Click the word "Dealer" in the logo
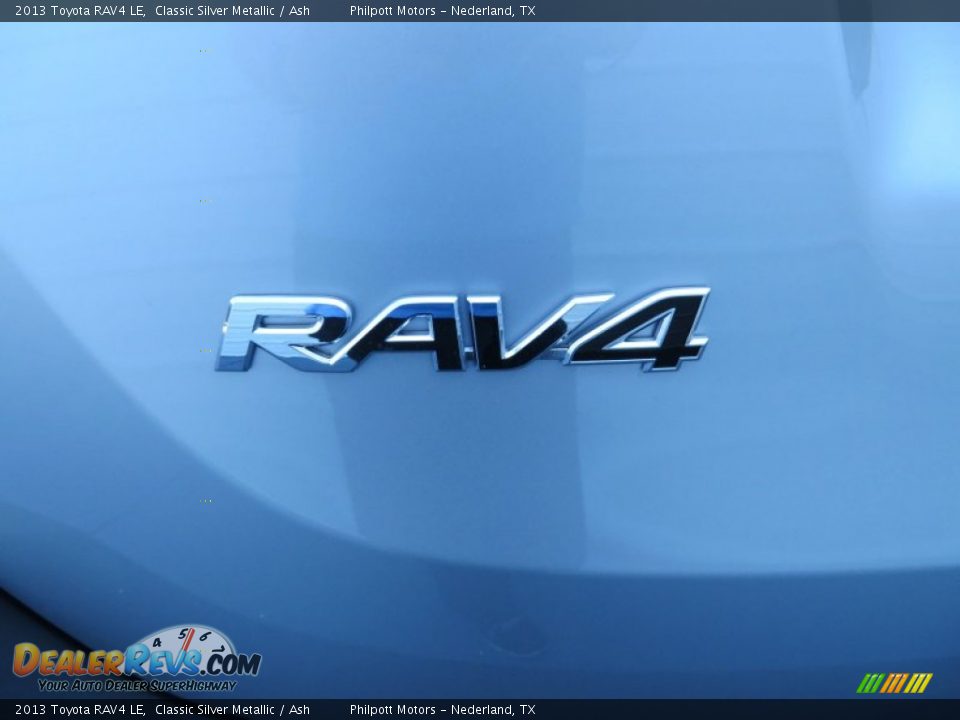Screen dimensions: 960x720 point(68,661)
